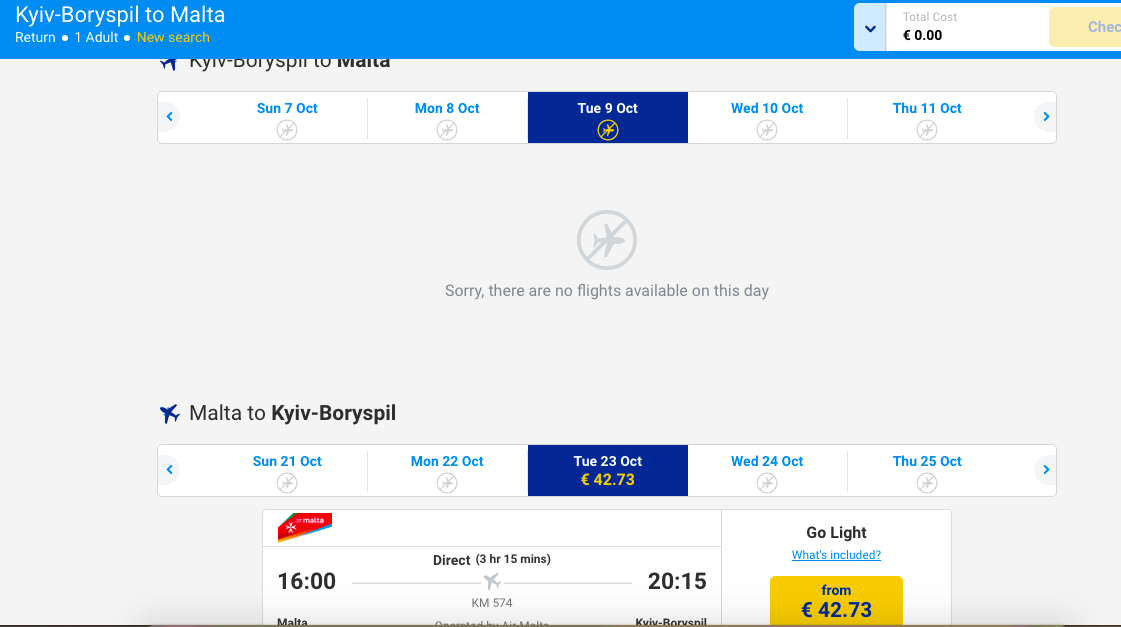The height and width of the screenshot is (627, 1121).
Task: Click the no-flights icon under Thu 11 Oct
Action: 927,130
